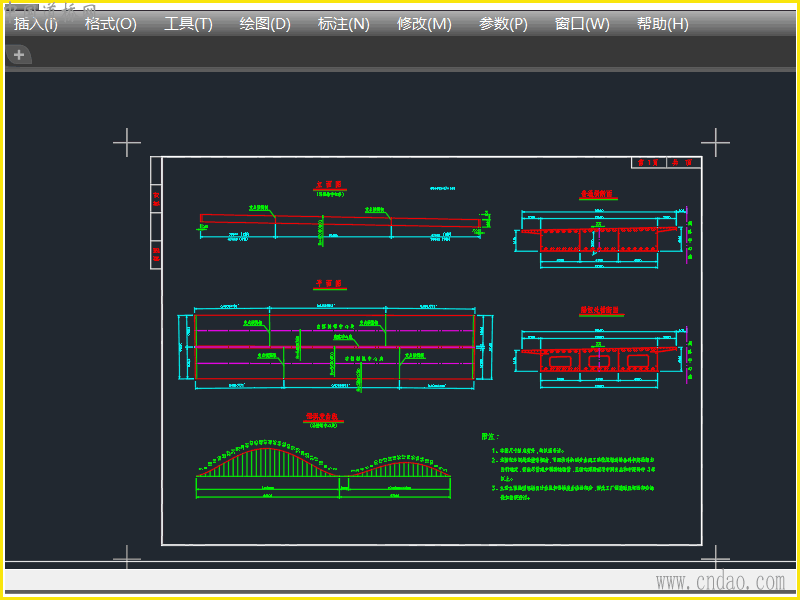The height and width of the screenshot is (600, 800).
Task: Select the lower cross-section with hollow cells
Action: point(598,358)
